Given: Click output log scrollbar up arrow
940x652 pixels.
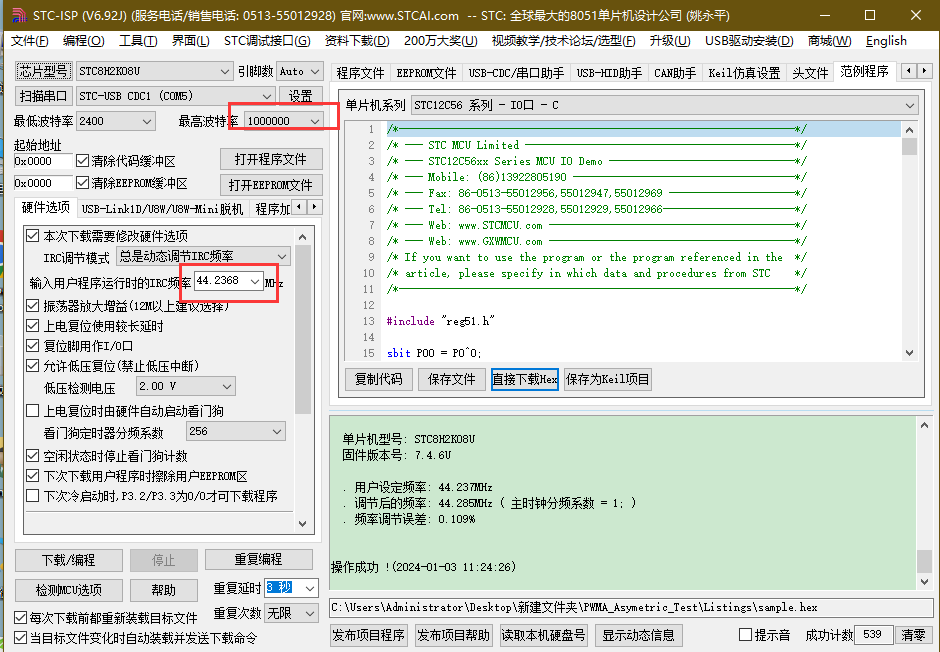Looking at the screenshot, I should click(924, 426).
